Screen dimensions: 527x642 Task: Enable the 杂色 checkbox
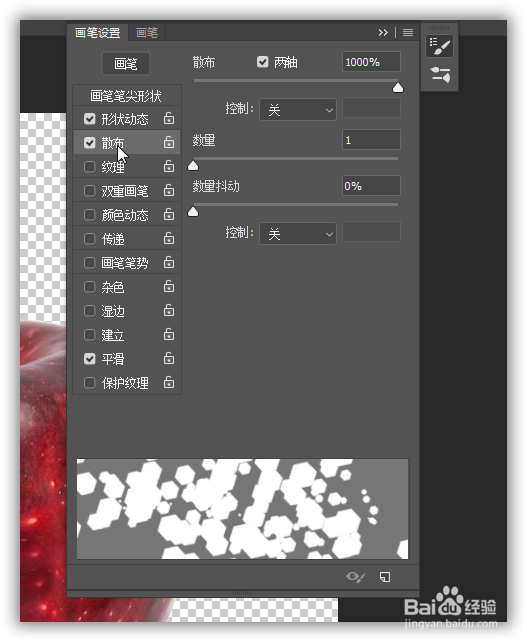(89, 287)
